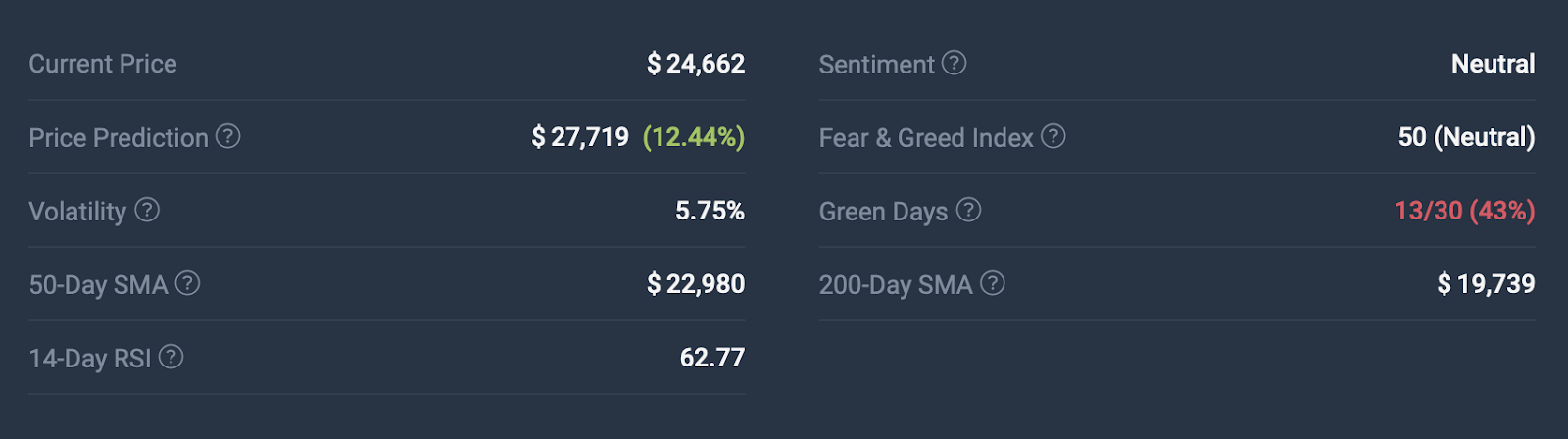Select the 62.77 RSI value
Screen dimensions: 1568x439
(712, 358)
